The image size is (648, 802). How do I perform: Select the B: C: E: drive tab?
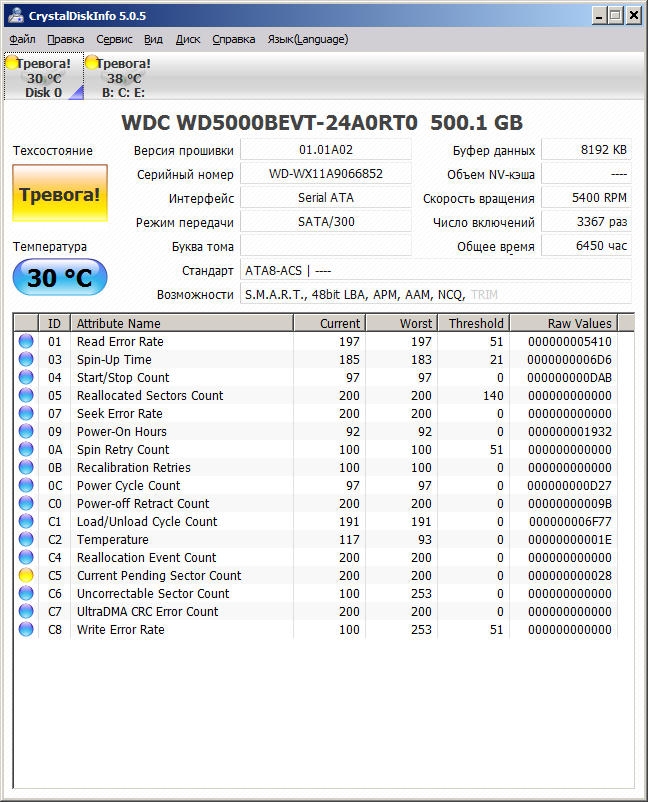tap(123, 77)
